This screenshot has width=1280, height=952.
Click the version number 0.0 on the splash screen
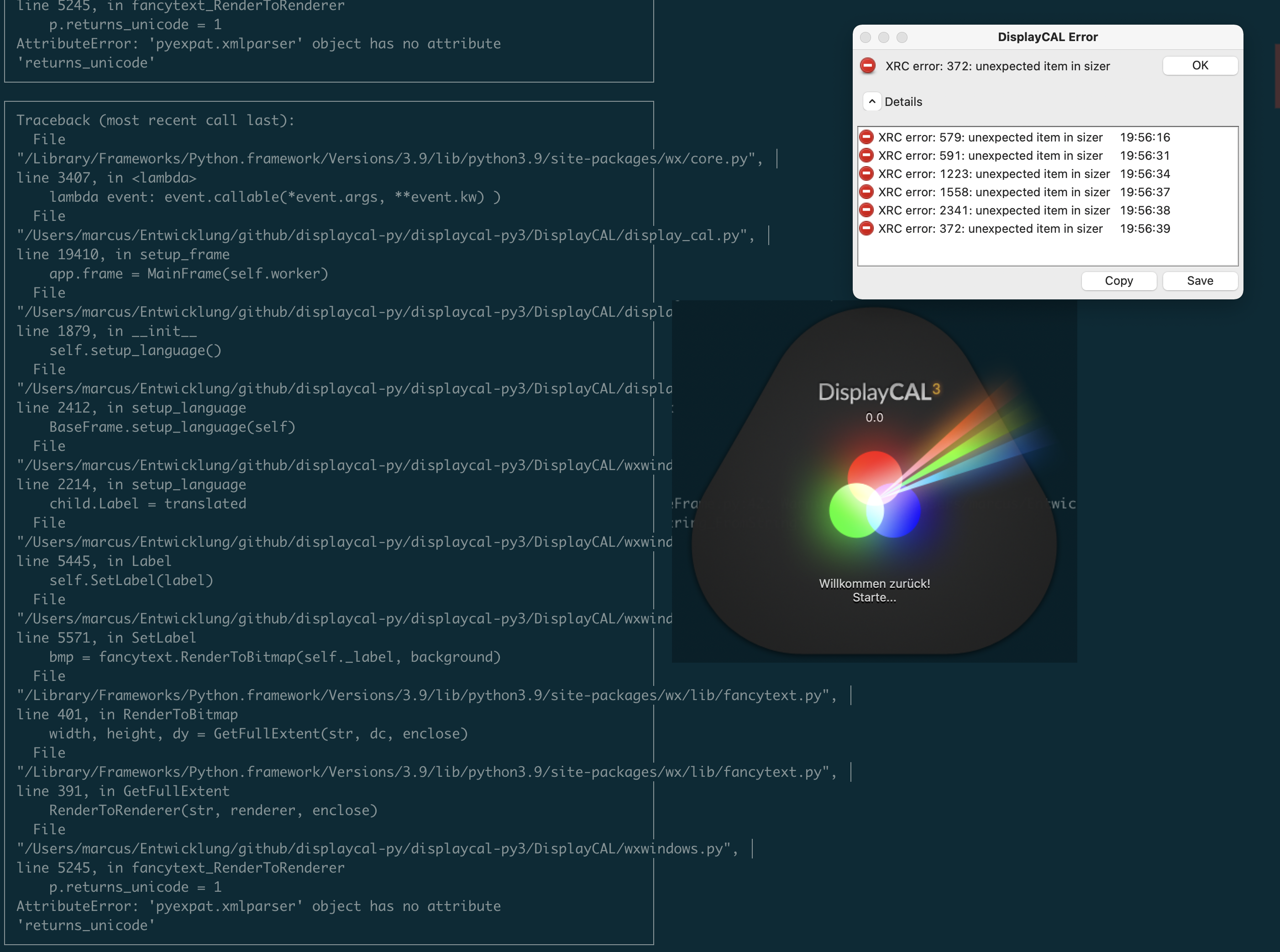click(x=874, y=417)
